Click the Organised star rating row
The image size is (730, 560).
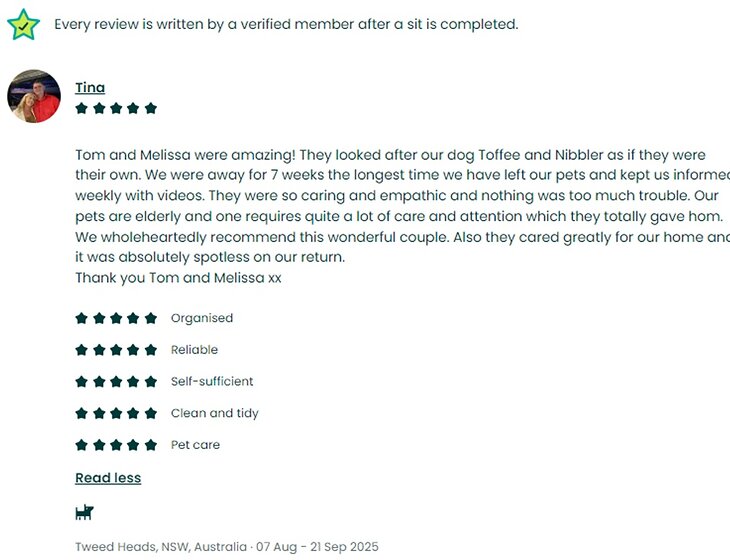click(116, 319)
